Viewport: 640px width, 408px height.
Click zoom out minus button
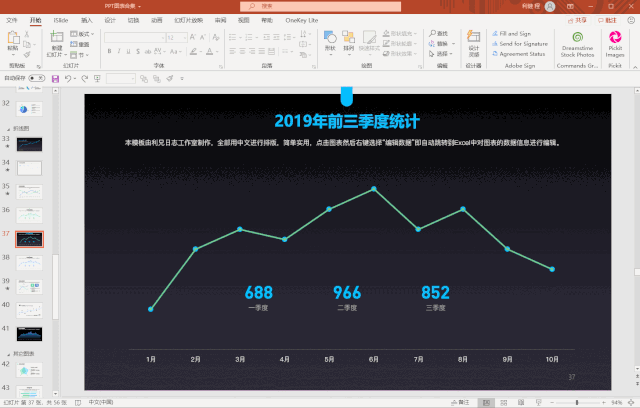coord(552,403)
